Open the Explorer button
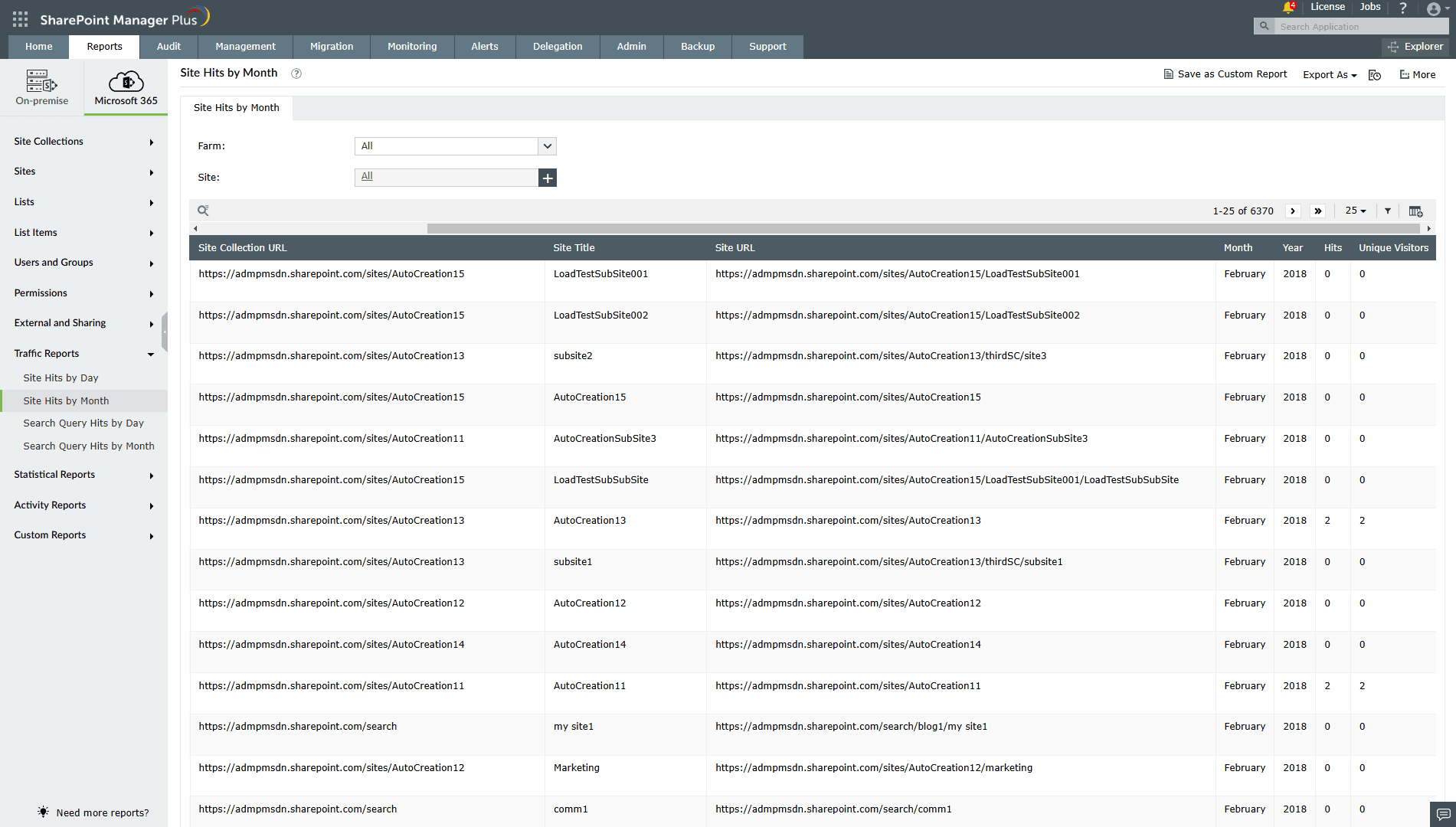1456x827 pixels. (x=1415, y=47)
